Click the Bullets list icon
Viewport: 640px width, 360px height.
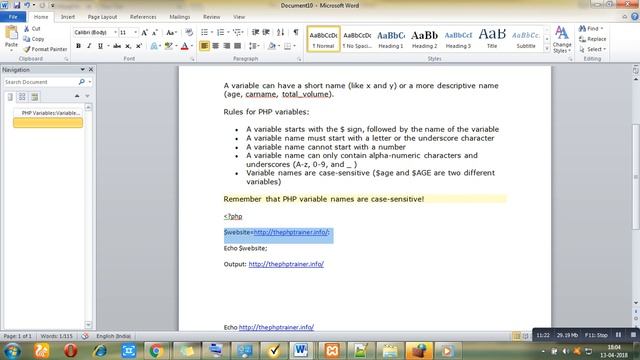[x=204, y=33]
